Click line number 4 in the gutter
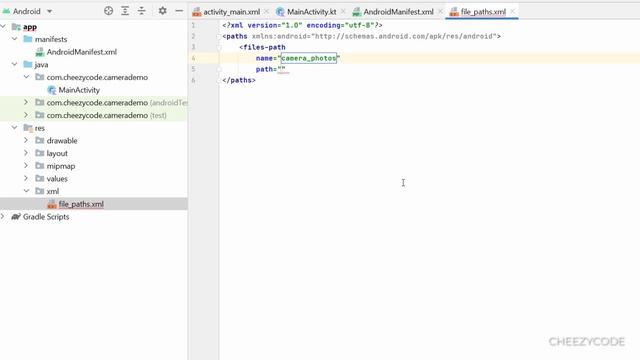This screenshot has width=640, height=360. click(x=193, y=58)
